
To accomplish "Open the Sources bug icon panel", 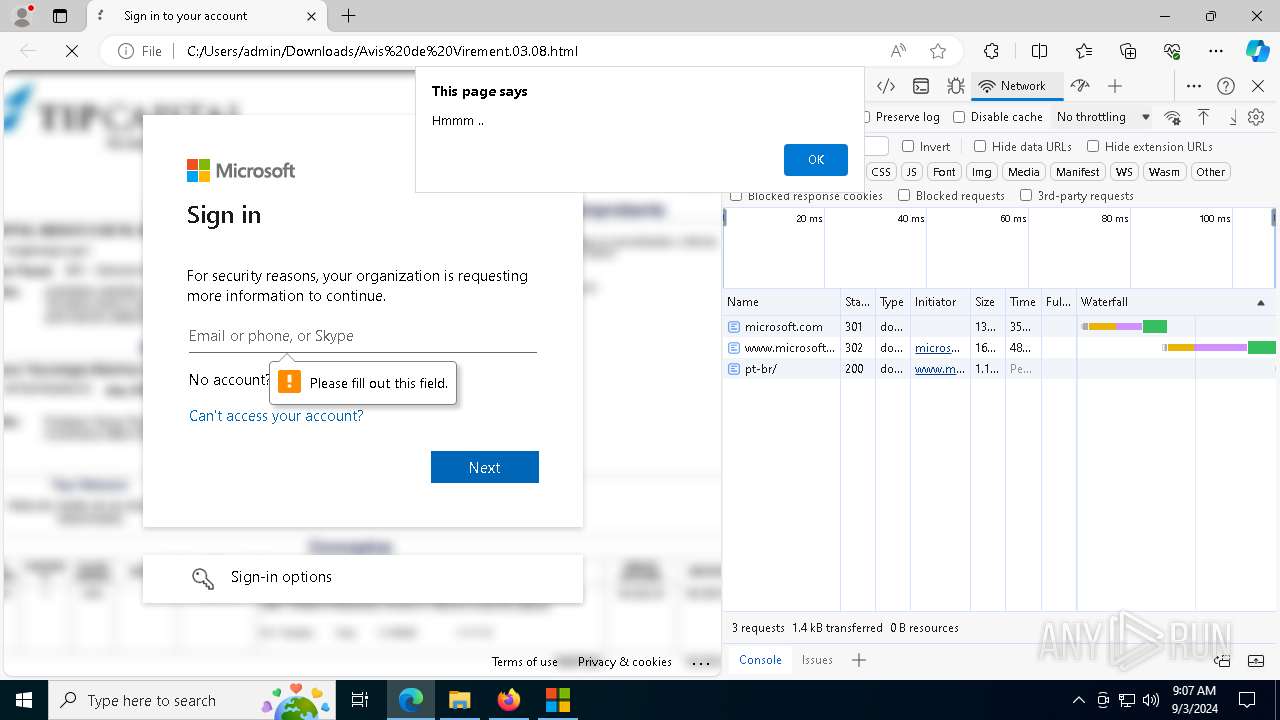I will click(956, 86).
